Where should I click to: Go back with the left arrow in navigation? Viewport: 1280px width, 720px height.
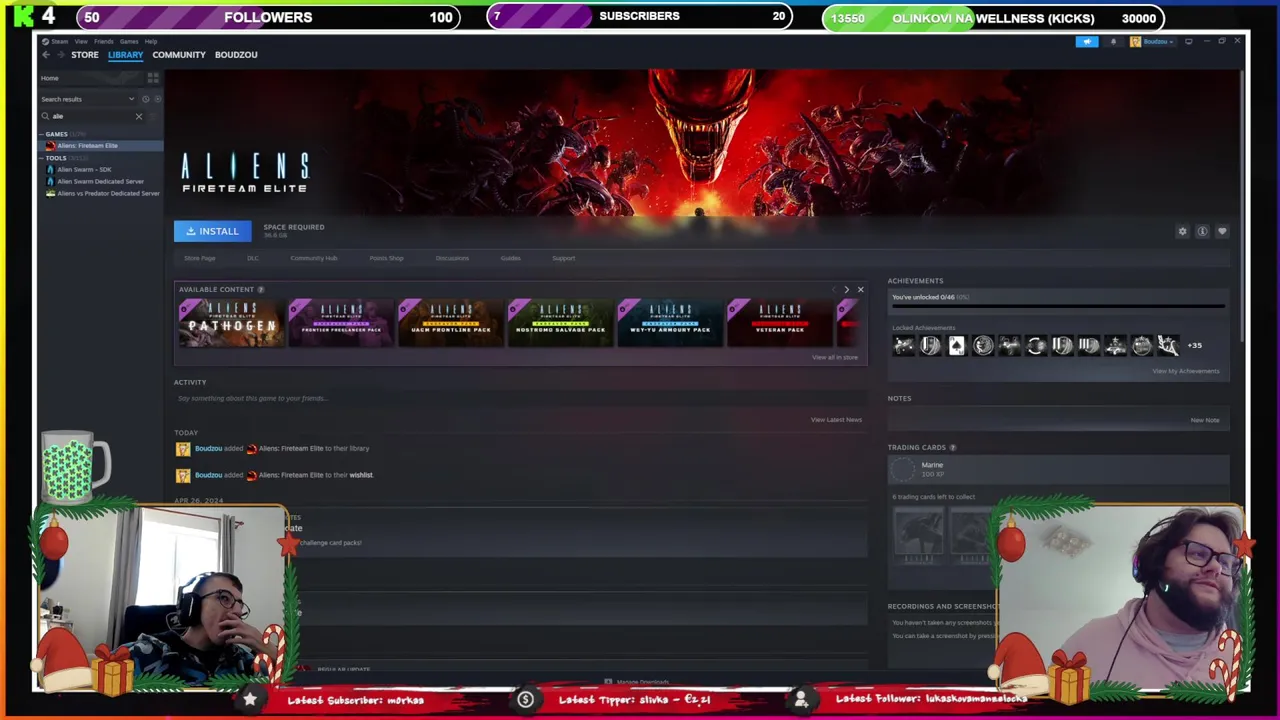46,55
